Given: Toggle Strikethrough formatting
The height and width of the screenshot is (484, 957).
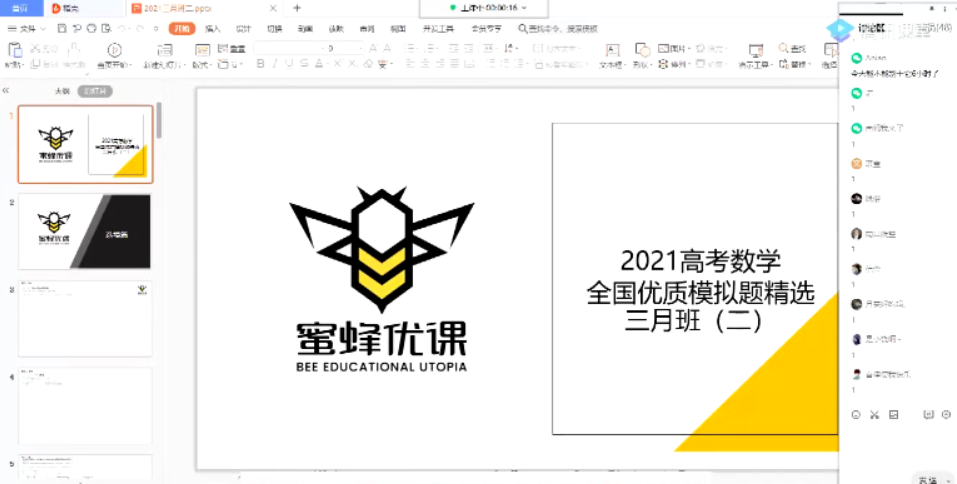Looking at the screenshot, I should click(304, 64).
